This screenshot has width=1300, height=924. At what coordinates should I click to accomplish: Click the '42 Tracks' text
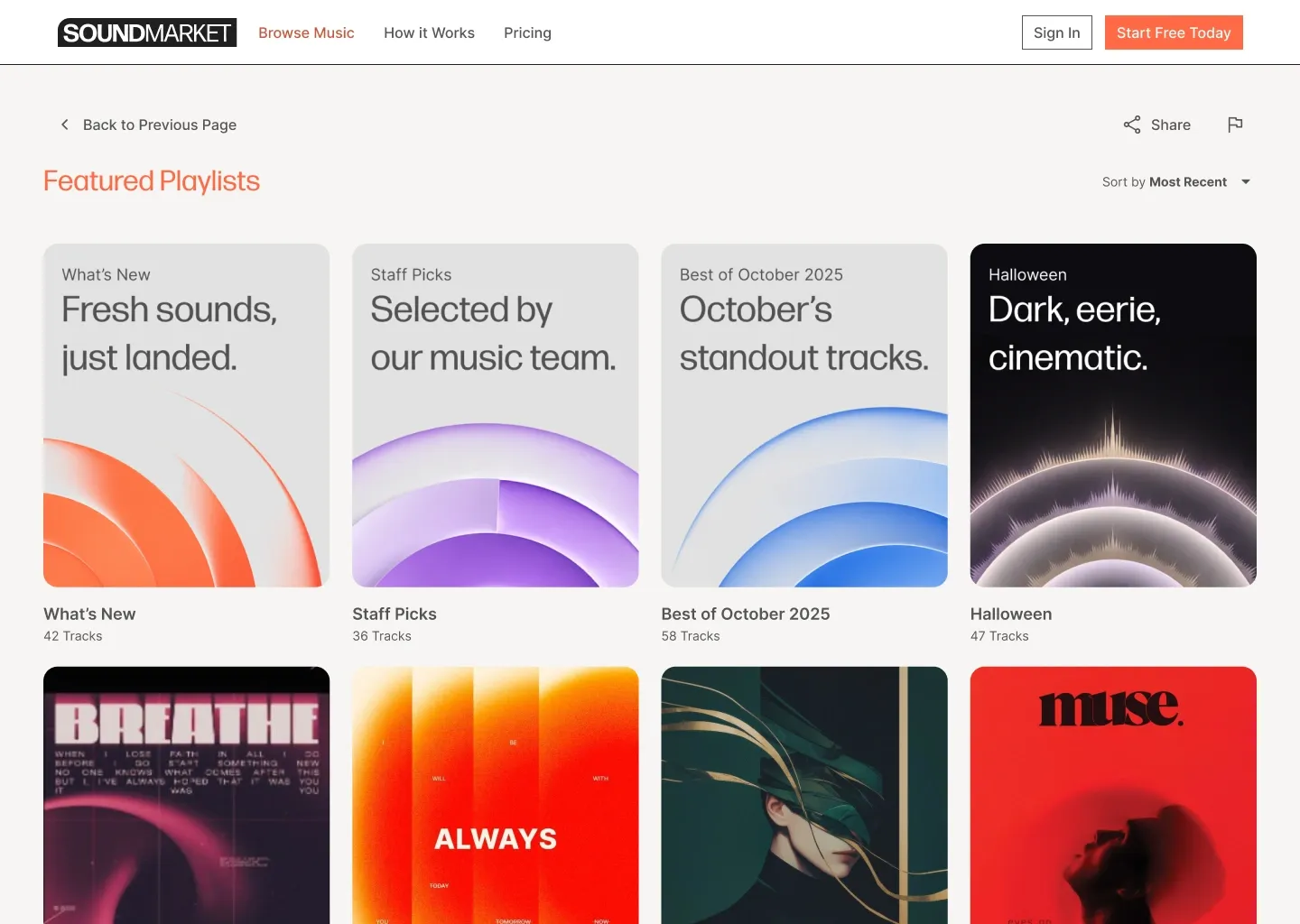[73, 636]
